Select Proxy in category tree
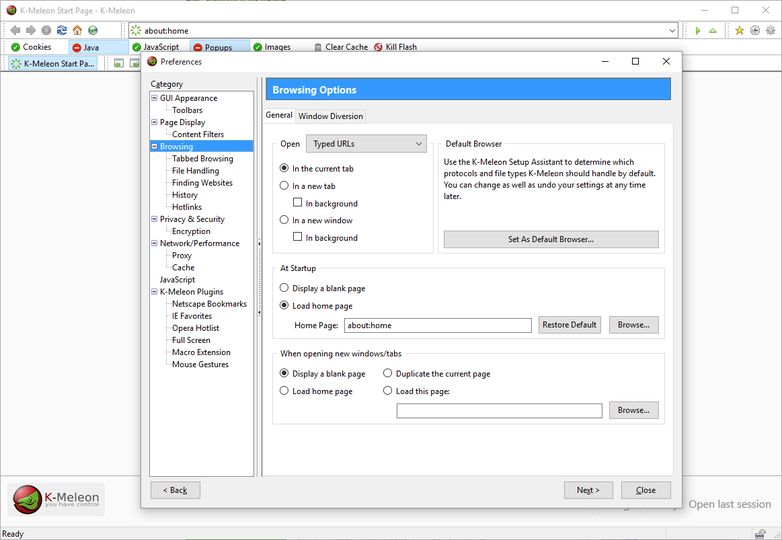Image resolution: width=782 pixels, height=540 pixels. tap(182, 255)
